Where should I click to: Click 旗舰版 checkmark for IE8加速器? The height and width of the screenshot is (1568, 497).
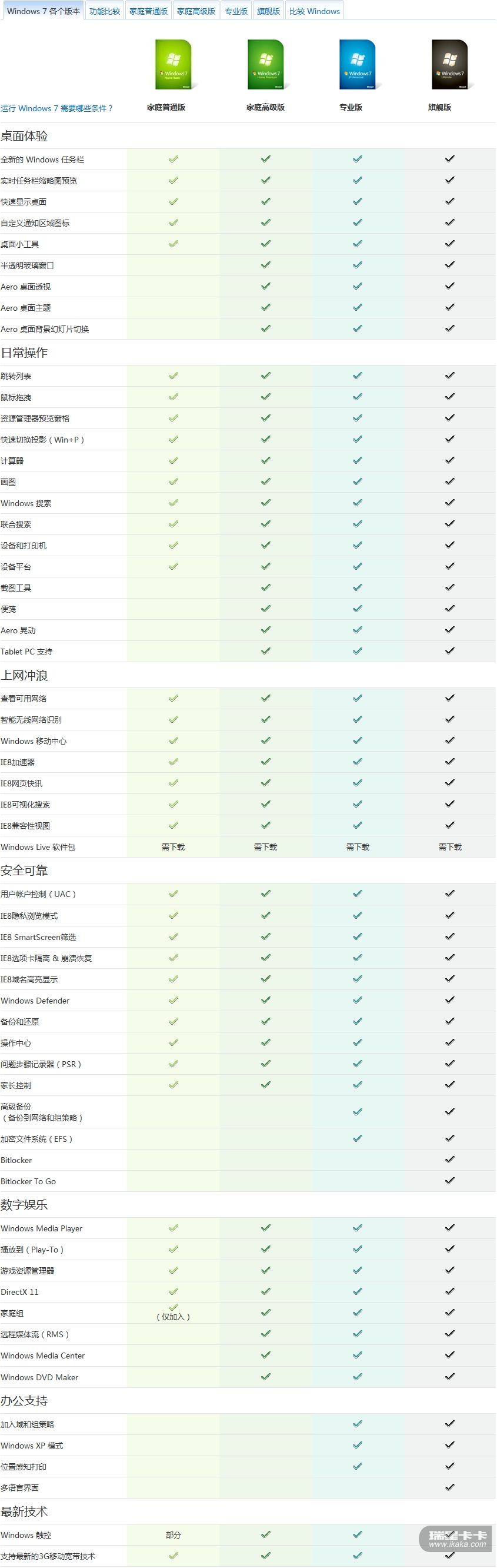(449, 762)
